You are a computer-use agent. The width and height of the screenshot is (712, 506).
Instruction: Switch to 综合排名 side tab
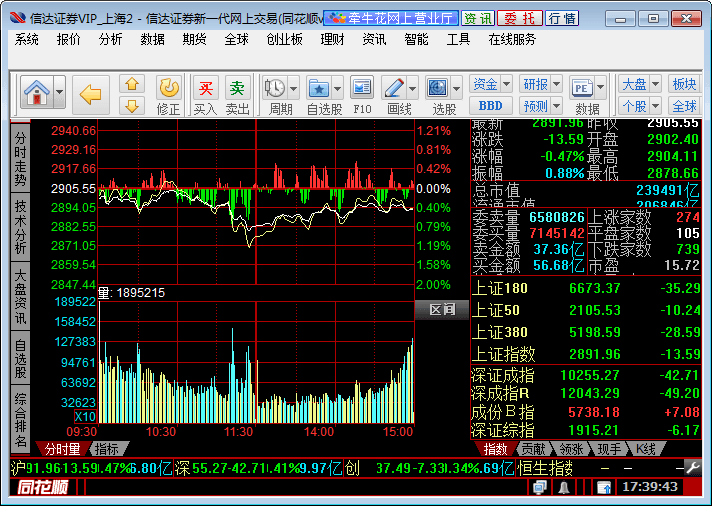[x=20, y=419]
